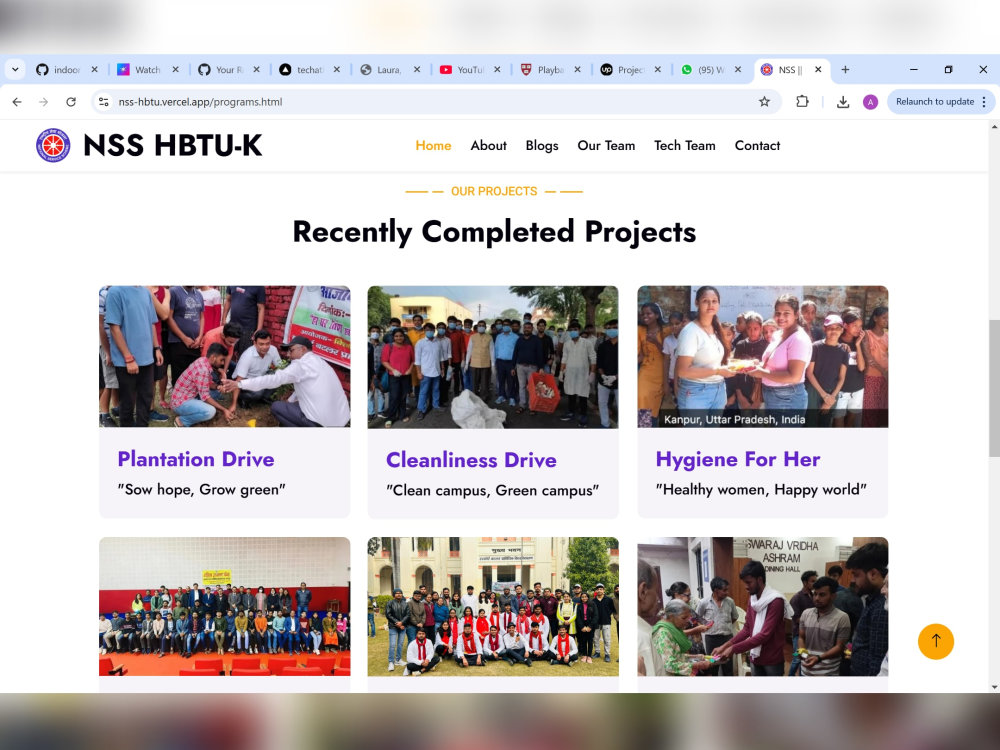Open the extensions puzzle icon

click(802, 101)
